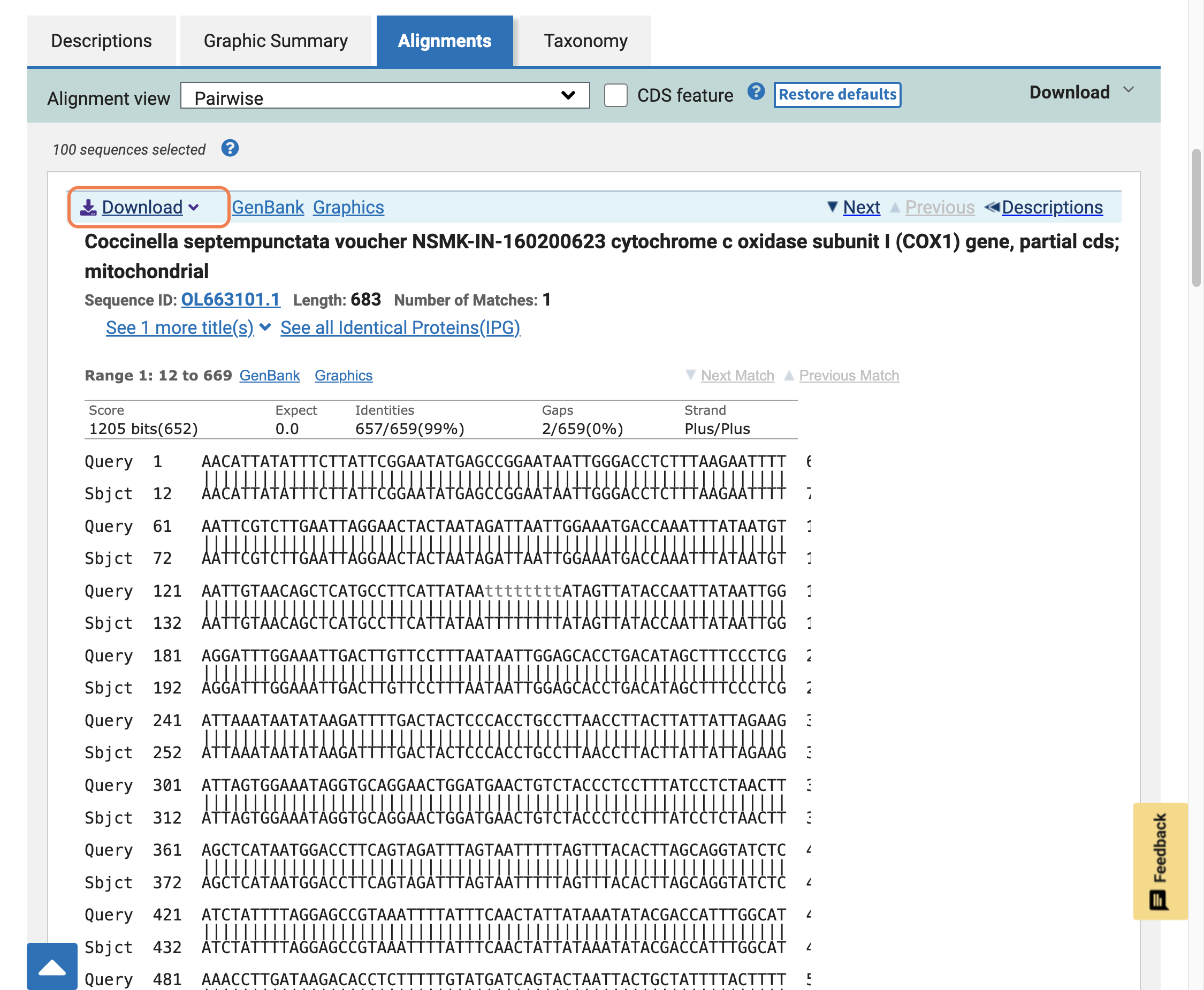Click the Restore defaults button

[837, 95]
